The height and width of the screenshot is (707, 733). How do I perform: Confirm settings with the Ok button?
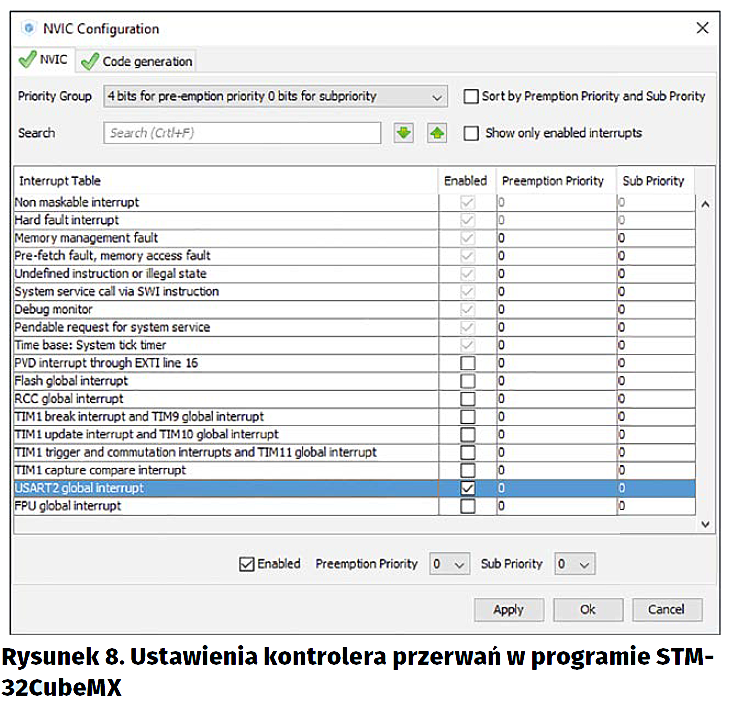point(587,609)
